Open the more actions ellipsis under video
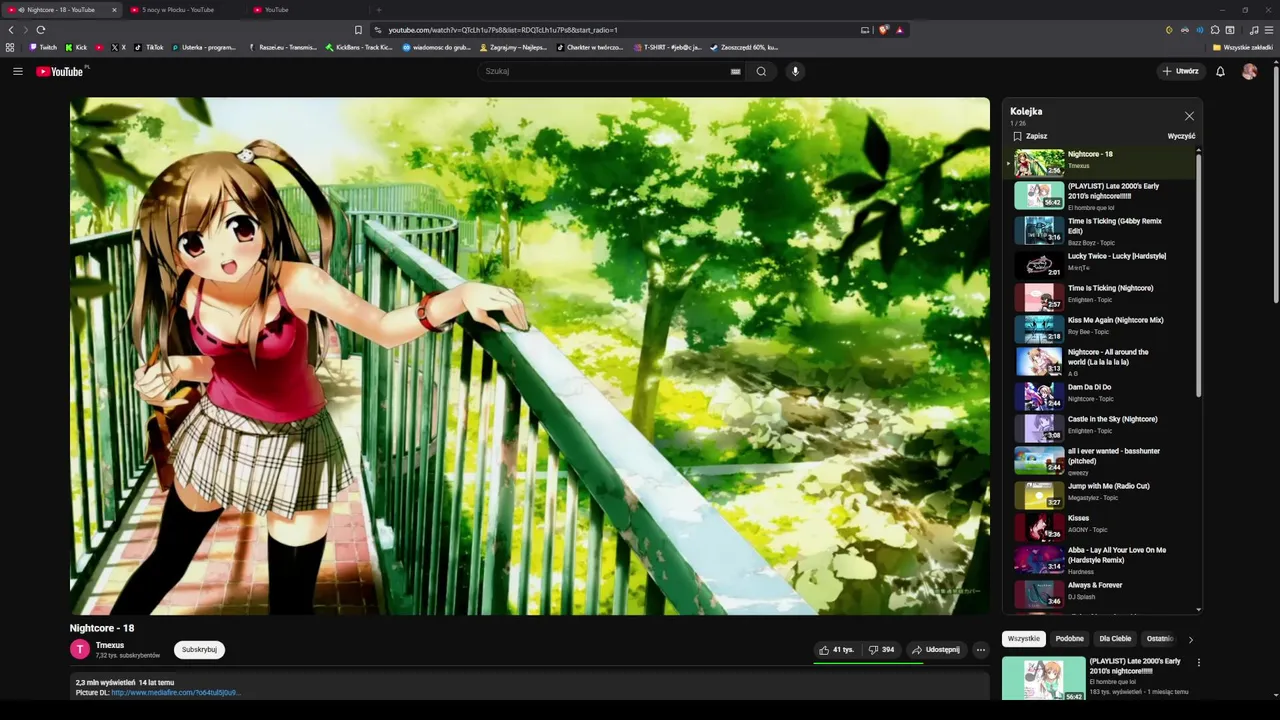This screenshot has height=720, width=1280. coord(980,650)
